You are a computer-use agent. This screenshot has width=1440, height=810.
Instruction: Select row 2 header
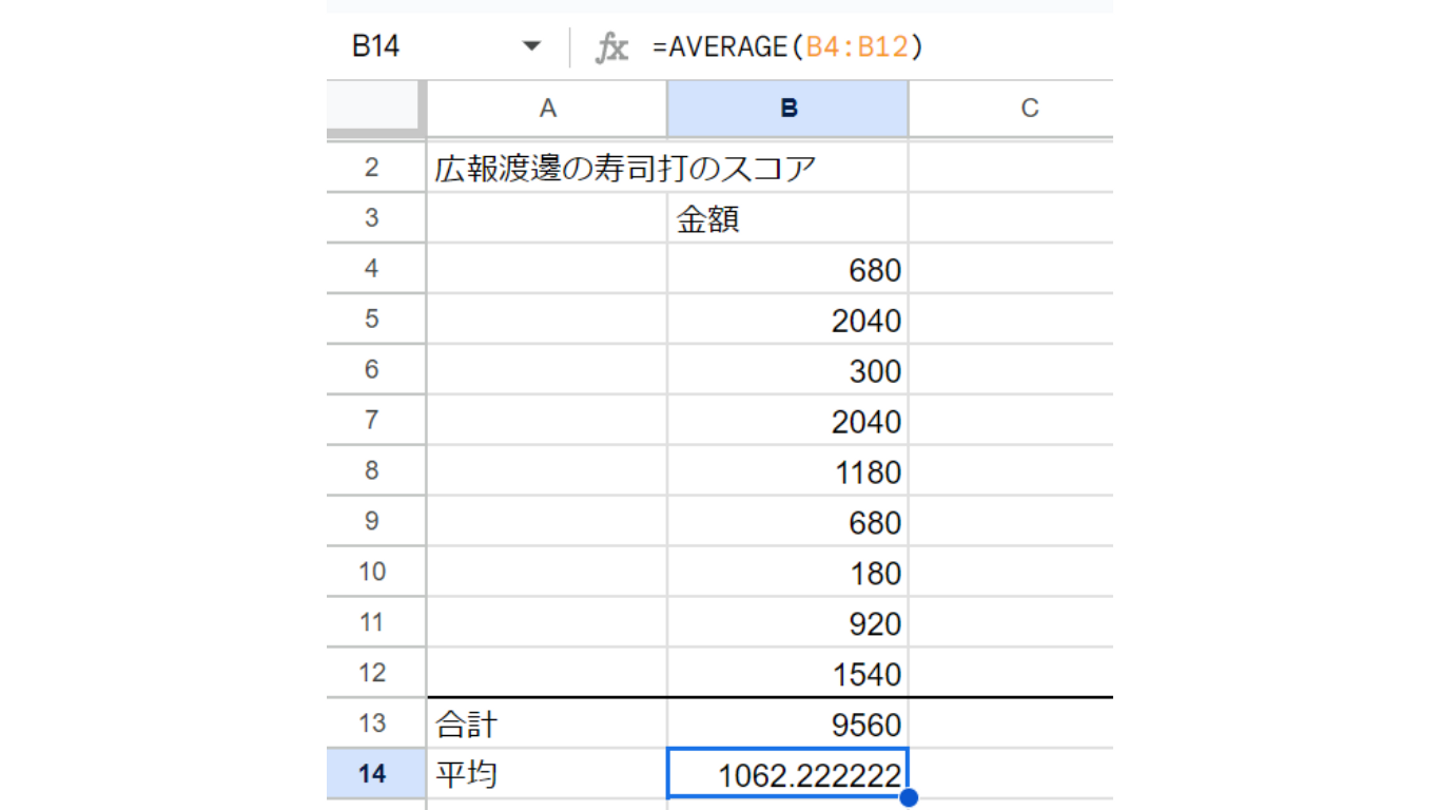coord(372,167)
